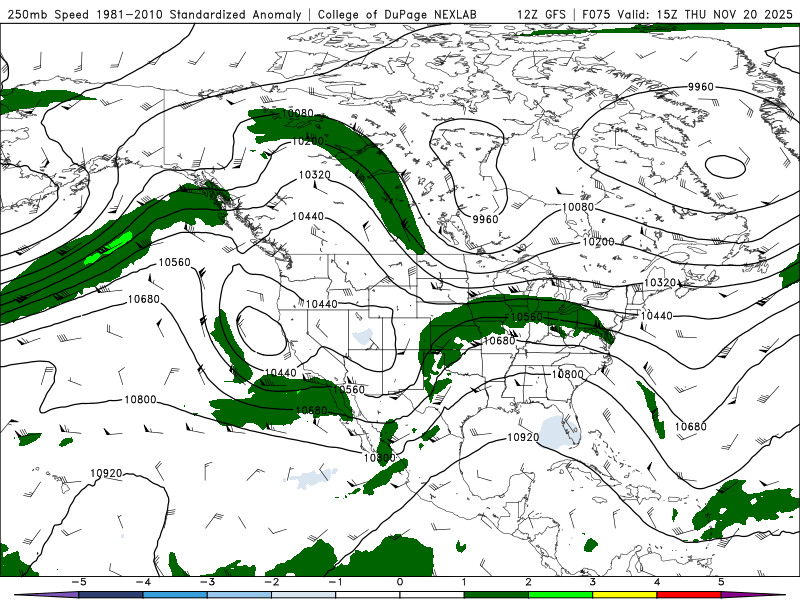Click the "250mb Speed 1981-2010 Standardized Anomaly" title
The image size is (800, 600).
coord(154,14)
